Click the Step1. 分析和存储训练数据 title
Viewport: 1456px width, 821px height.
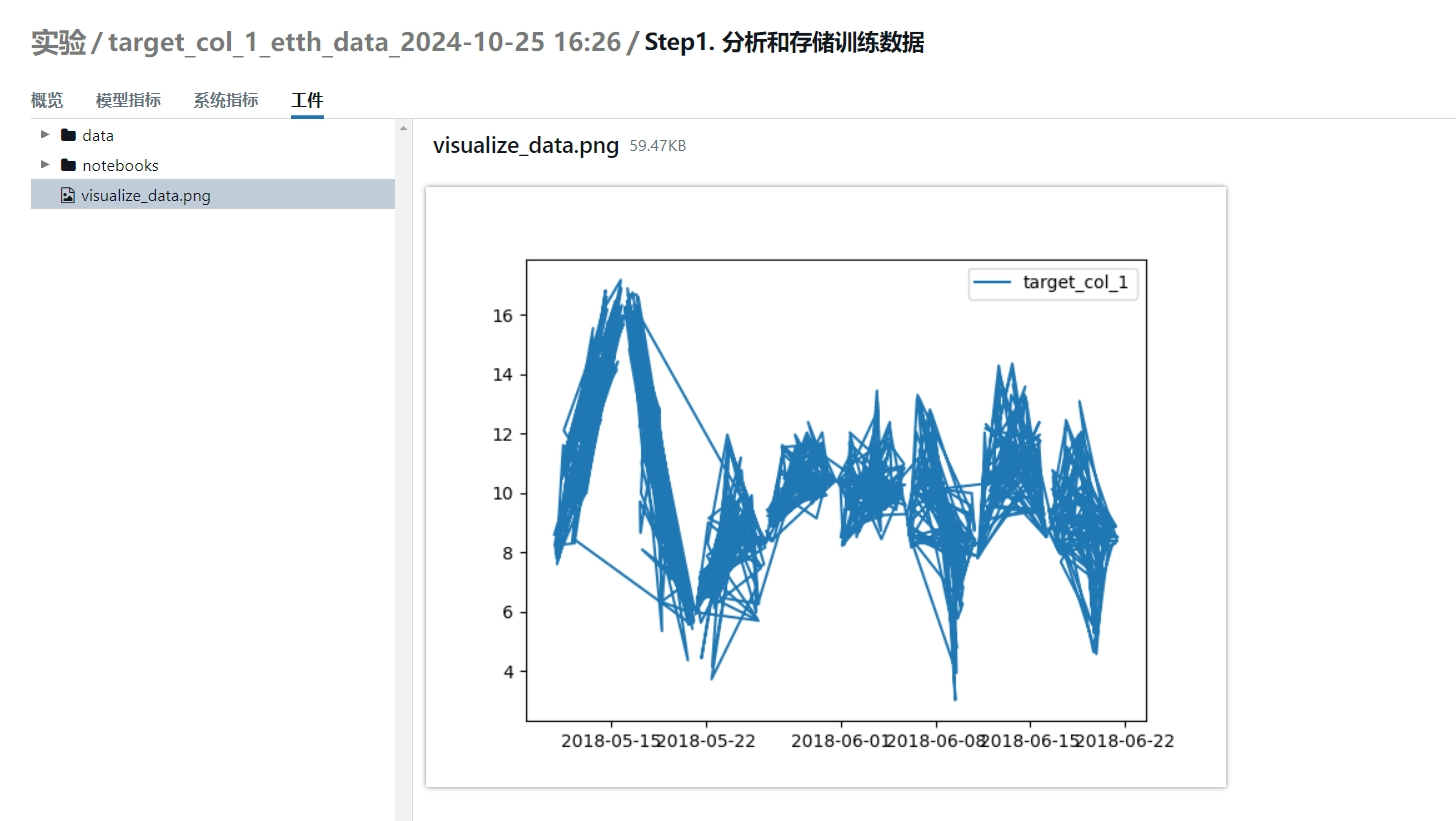784,42
